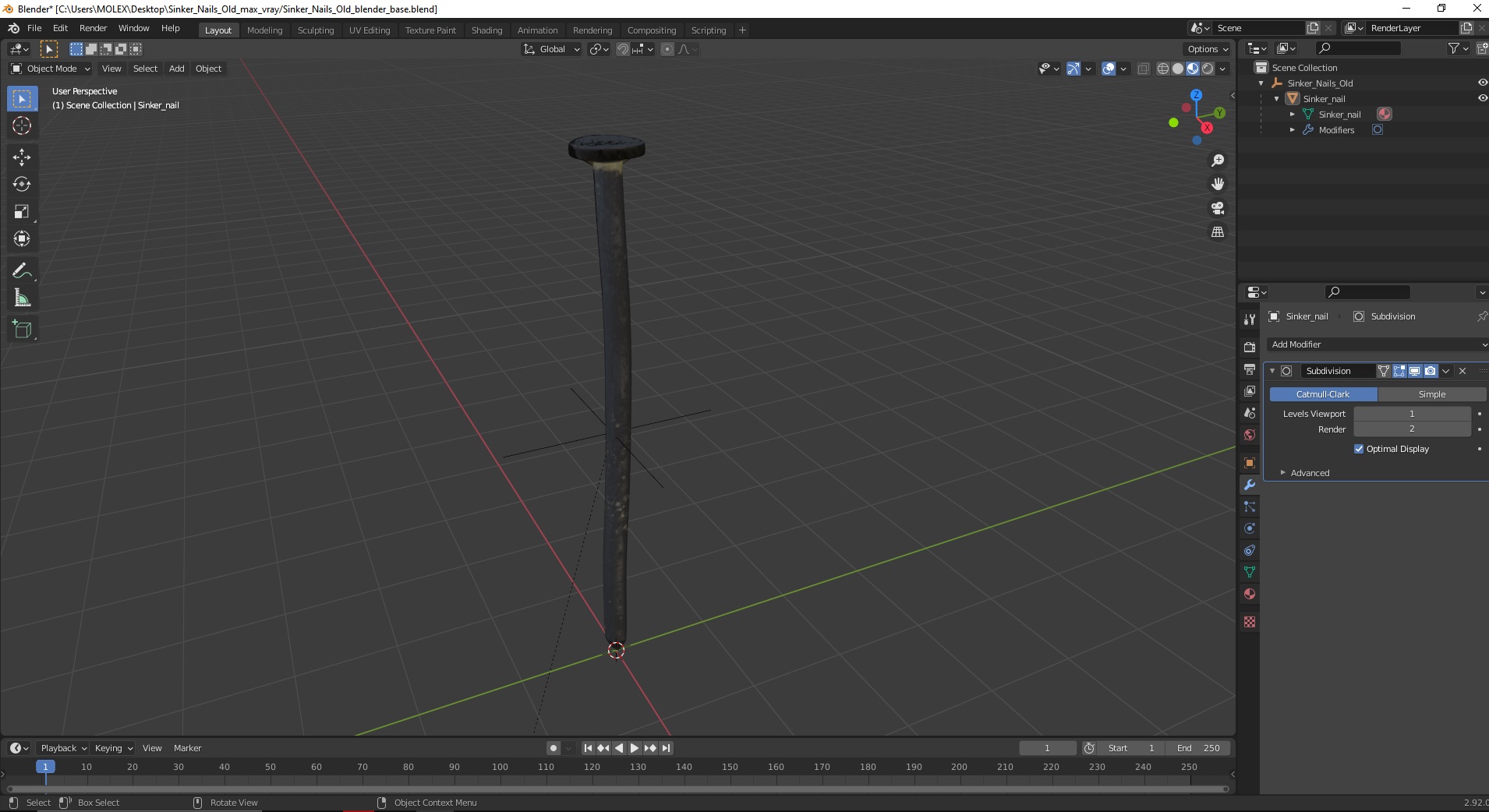Toggle subdivision modifier edit mode display
The image size is (1489, 812).
pos(1399,371)
